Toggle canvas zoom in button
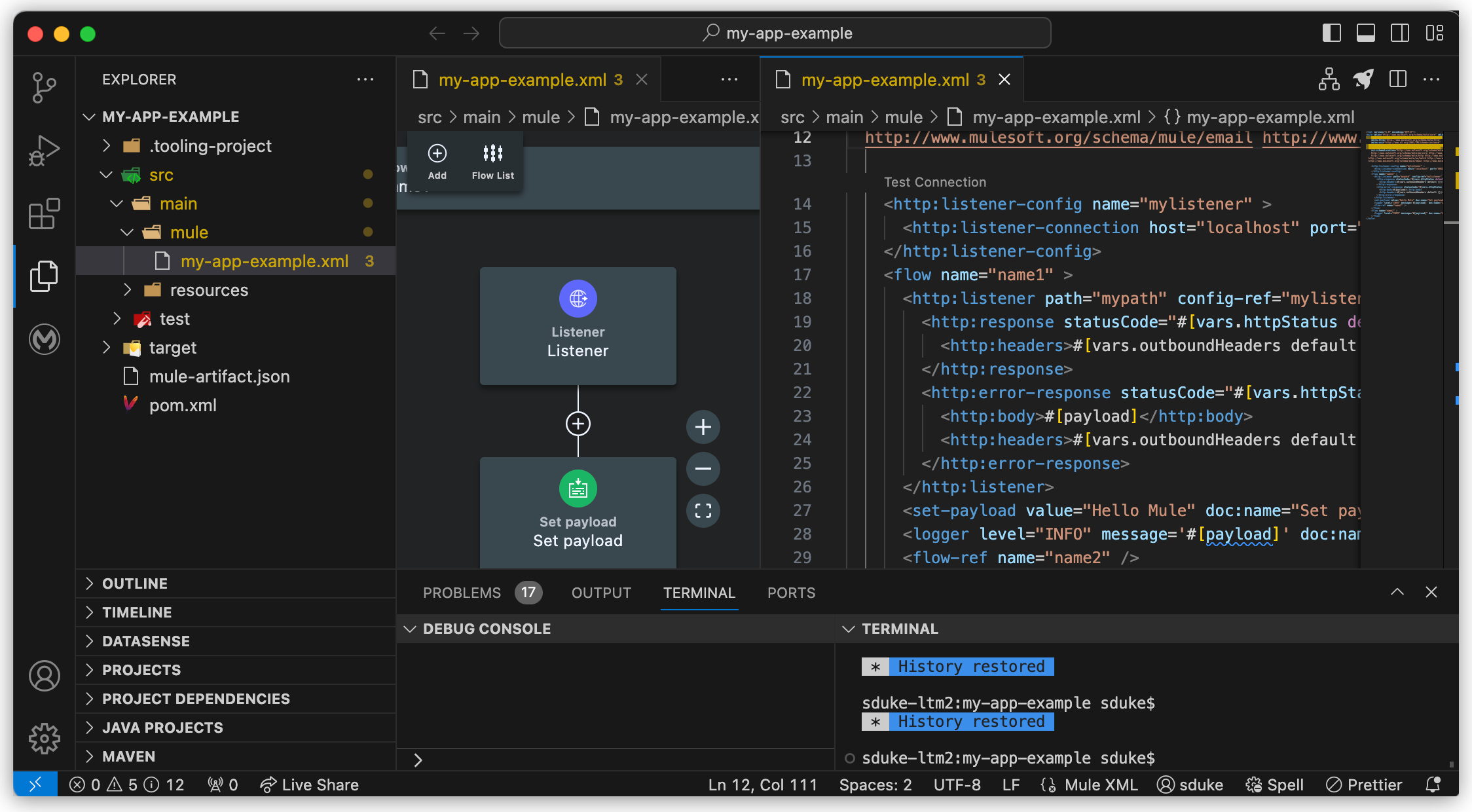Screen dimensions: 1472x812 (x=702, y=426)
